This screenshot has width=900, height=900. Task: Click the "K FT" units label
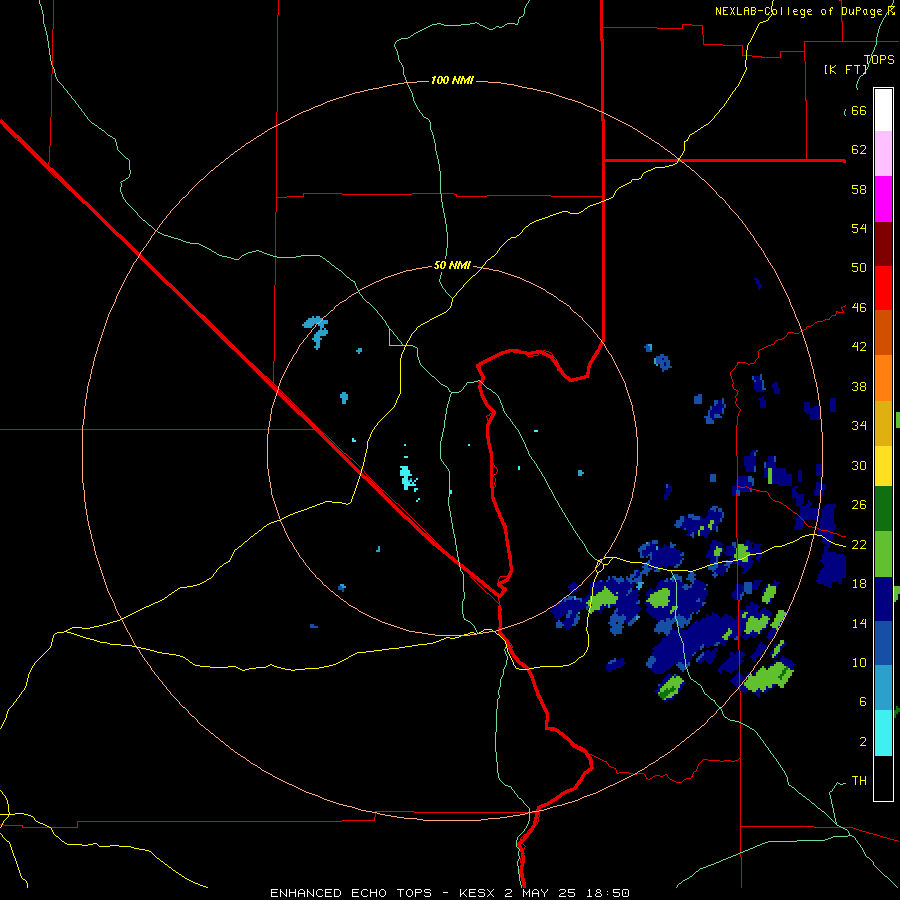[846, 69]
